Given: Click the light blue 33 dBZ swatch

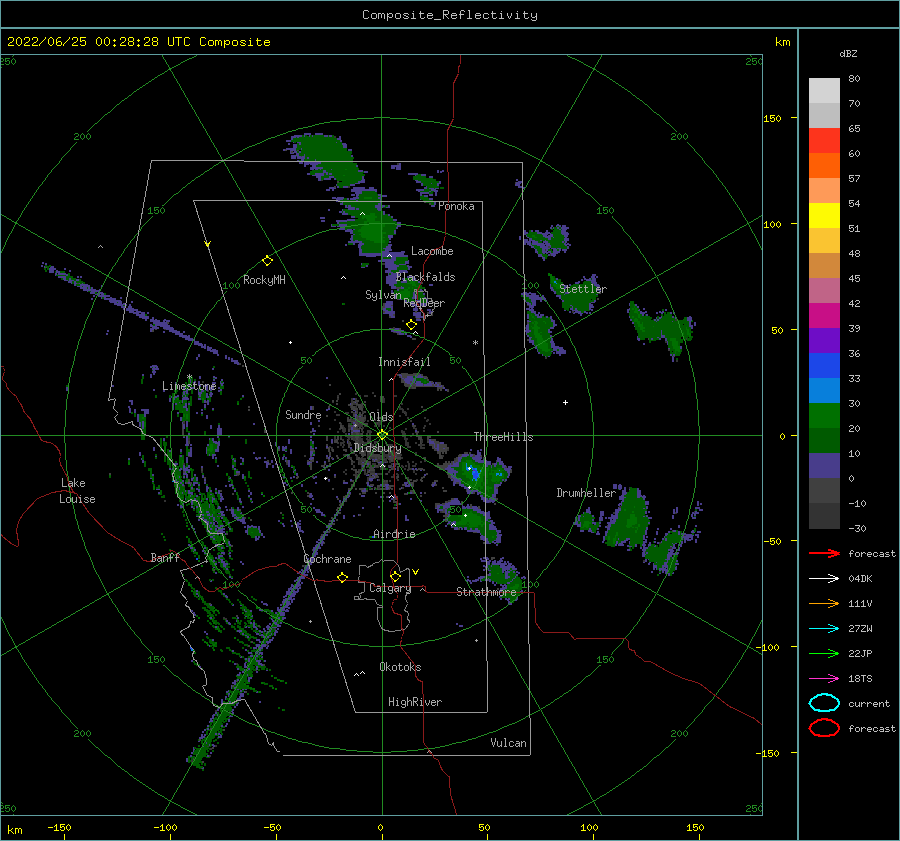Looking at the screenshot, I should 824,391.
